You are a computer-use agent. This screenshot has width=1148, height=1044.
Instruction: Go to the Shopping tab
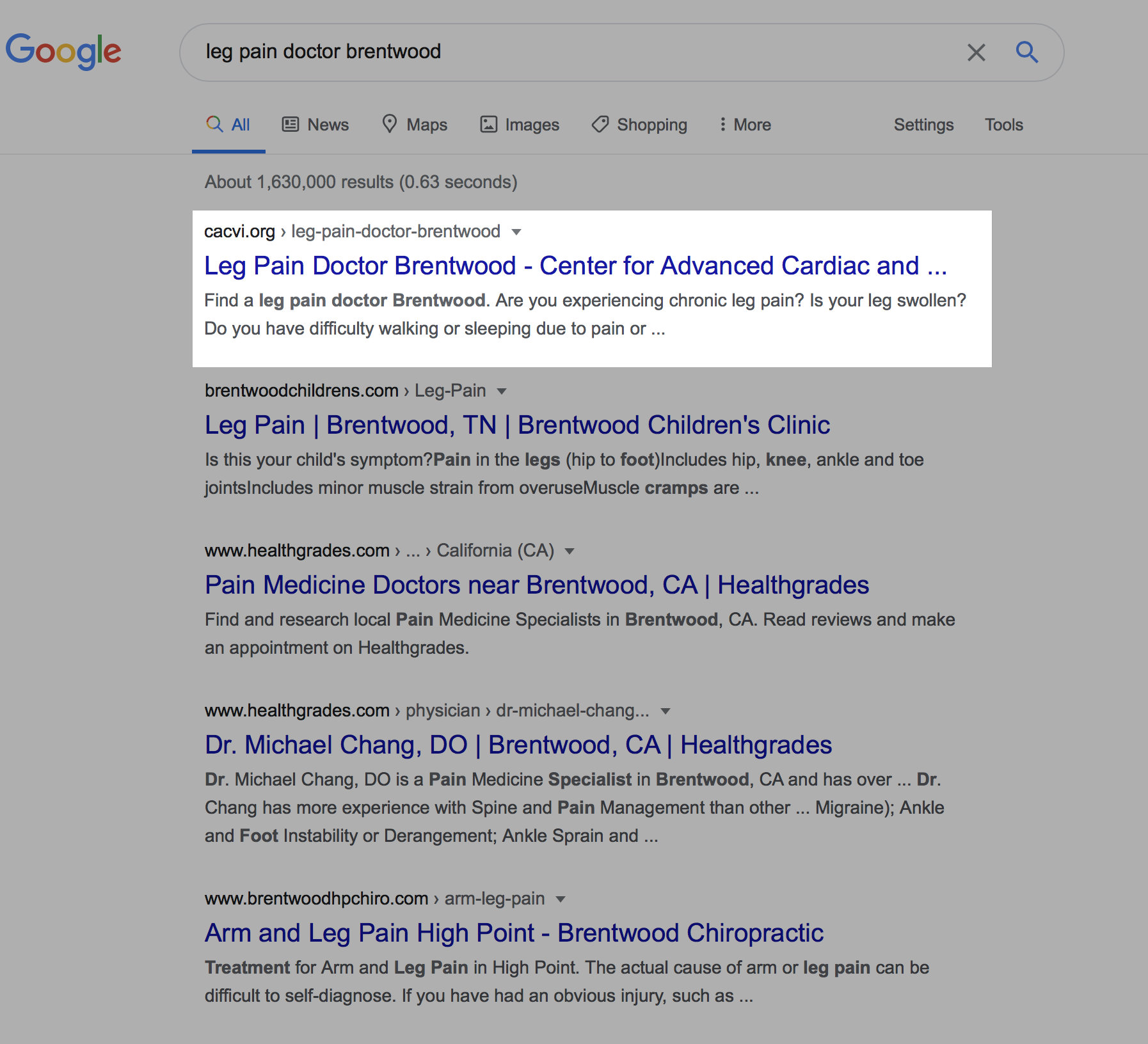pyautogui.click(x=639, y=125)
